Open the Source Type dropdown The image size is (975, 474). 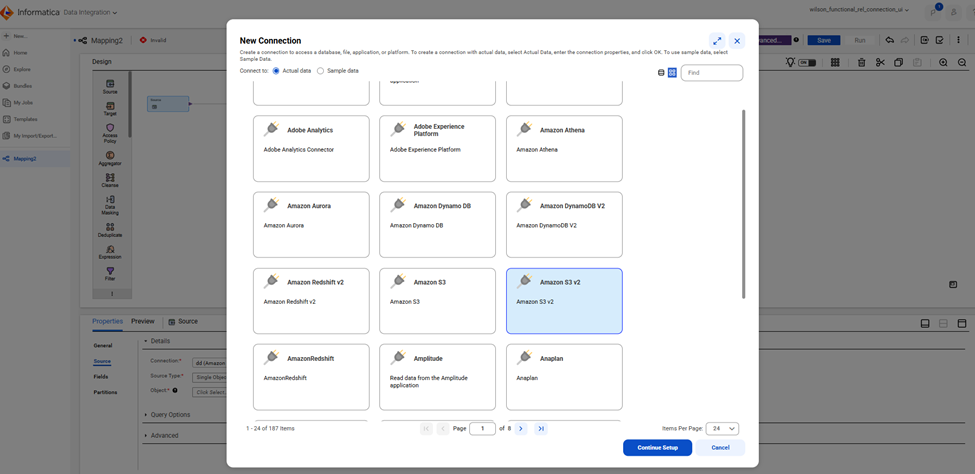210,376
